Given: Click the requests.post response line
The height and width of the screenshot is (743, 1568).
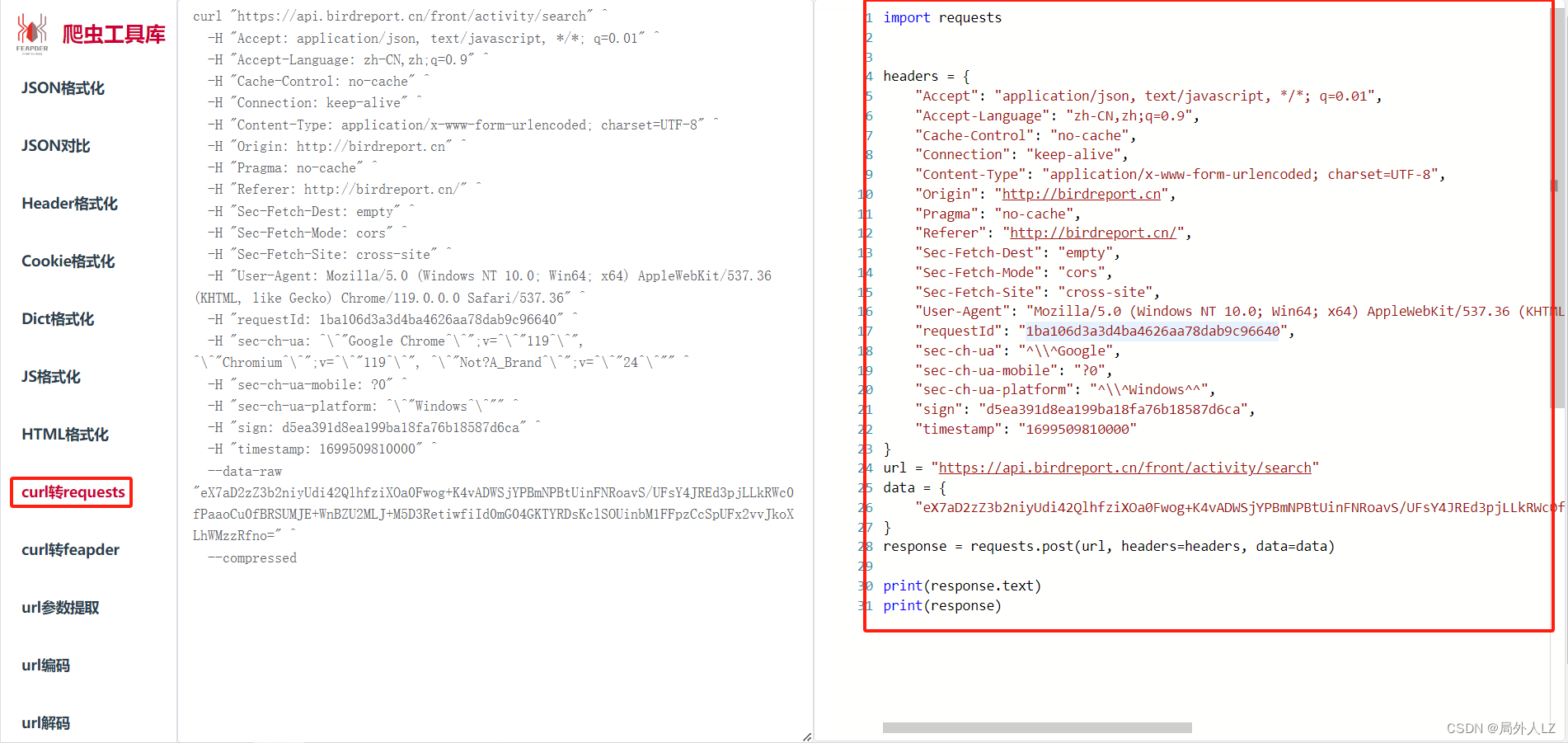Looking at the screenshot, I should 1109,546.
